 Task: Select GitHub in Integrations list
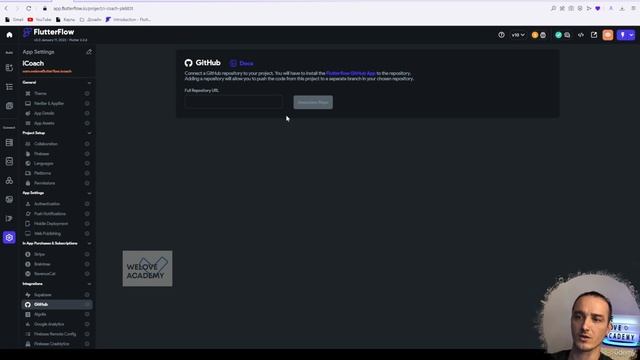point(57,304)
